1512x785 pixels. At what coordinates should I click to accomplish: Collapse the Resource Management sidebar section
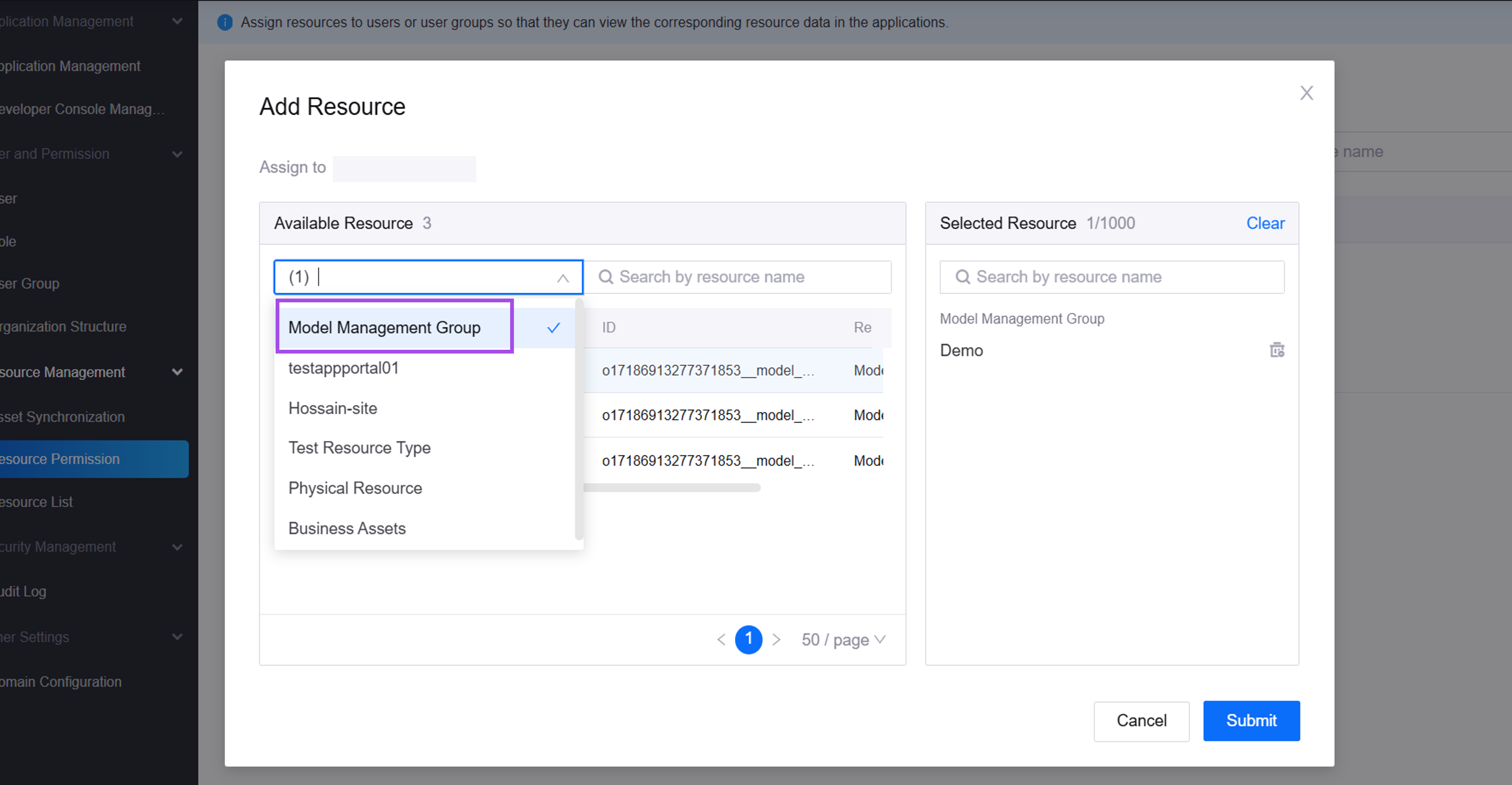pos(177,372)
